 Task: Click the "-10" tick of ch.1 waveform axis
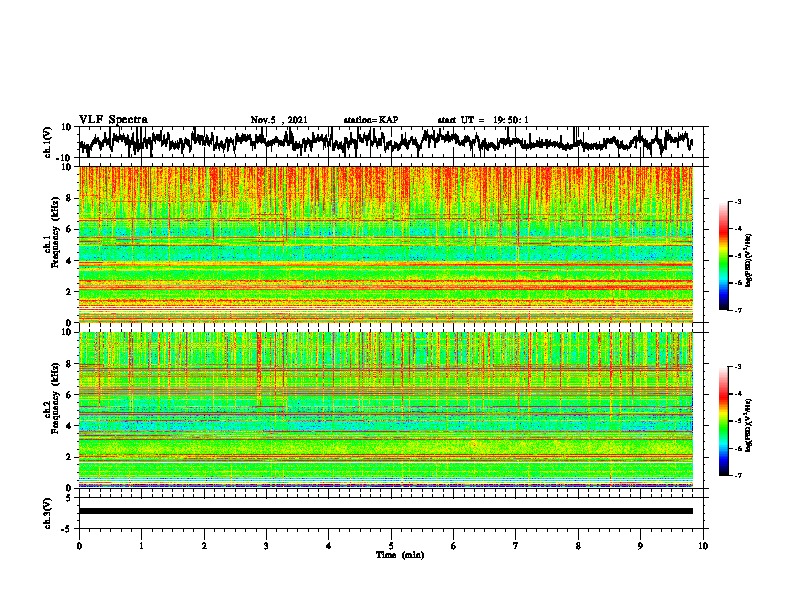point(65,158)
